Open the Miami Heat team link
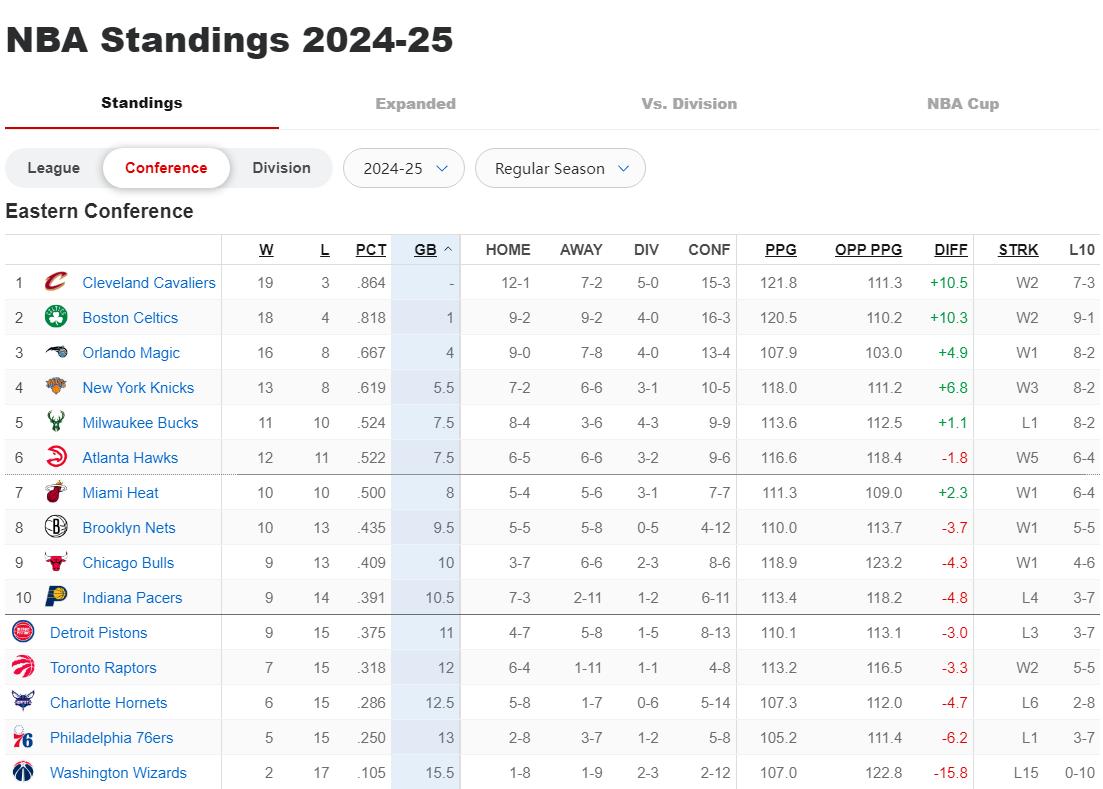This screenshot has height=789, width=1103. 120,493
